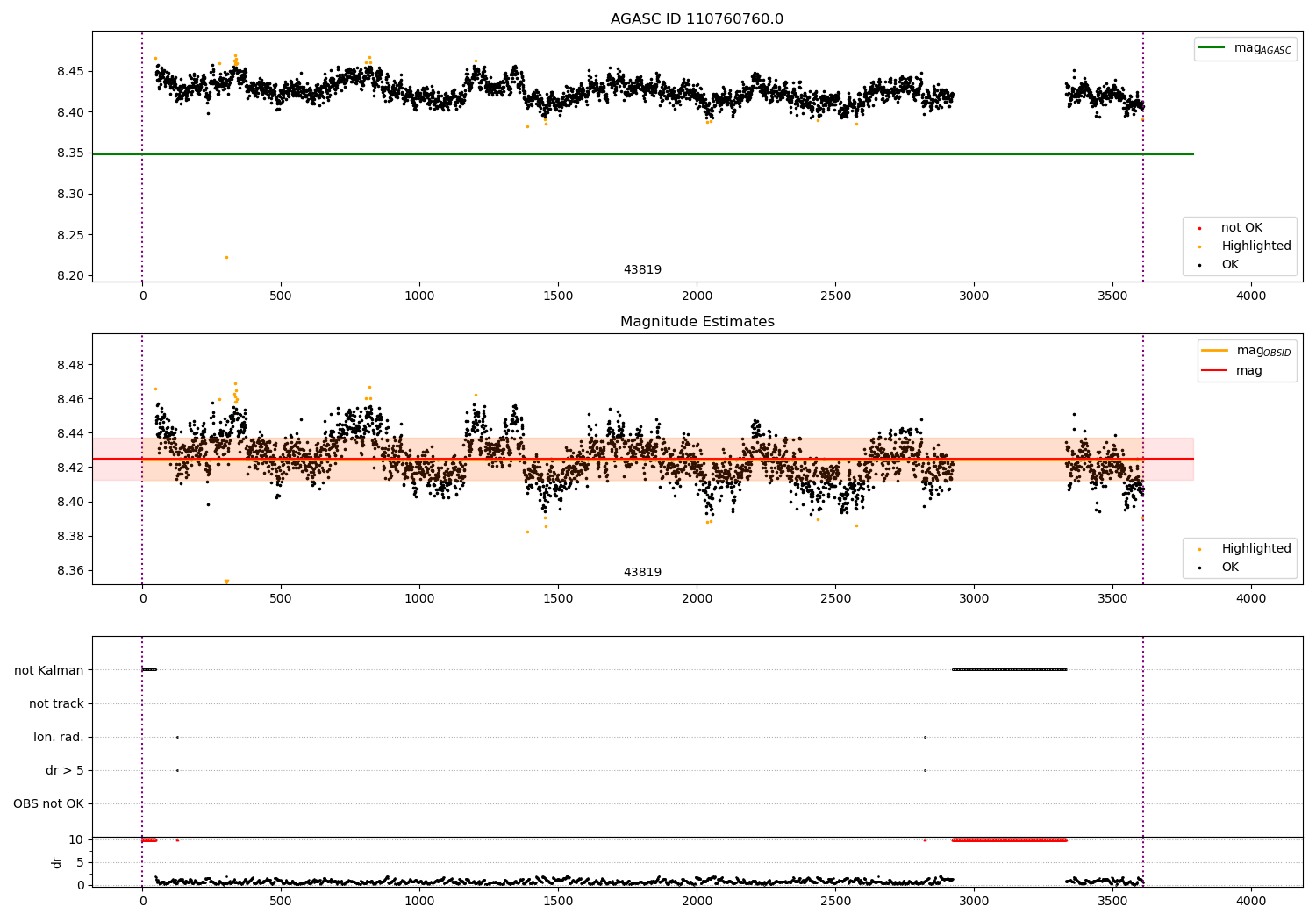Click 'Highlighted' in the Magnitude Estimates legend
This screenshot has height=921, width=1316.
1255,549
